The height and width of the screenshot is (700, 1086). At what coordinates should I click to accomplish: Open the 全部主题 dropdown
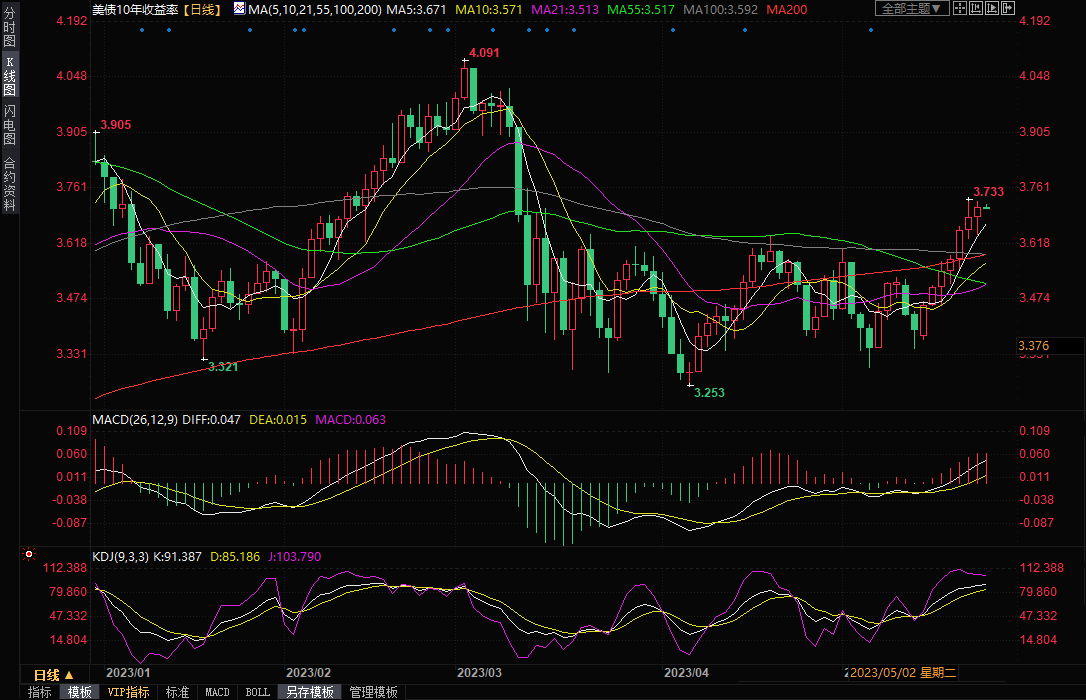[x=908, y=8]
